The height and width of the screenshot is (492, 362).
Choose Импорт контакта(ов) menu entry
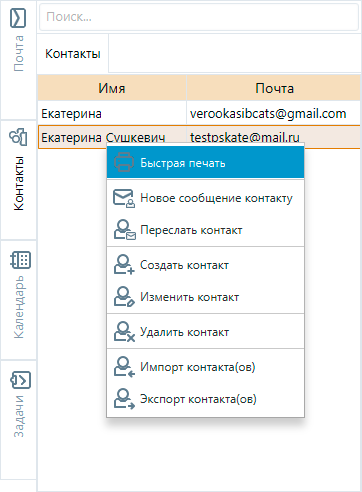pyautogui.click(x=205, y=367)
